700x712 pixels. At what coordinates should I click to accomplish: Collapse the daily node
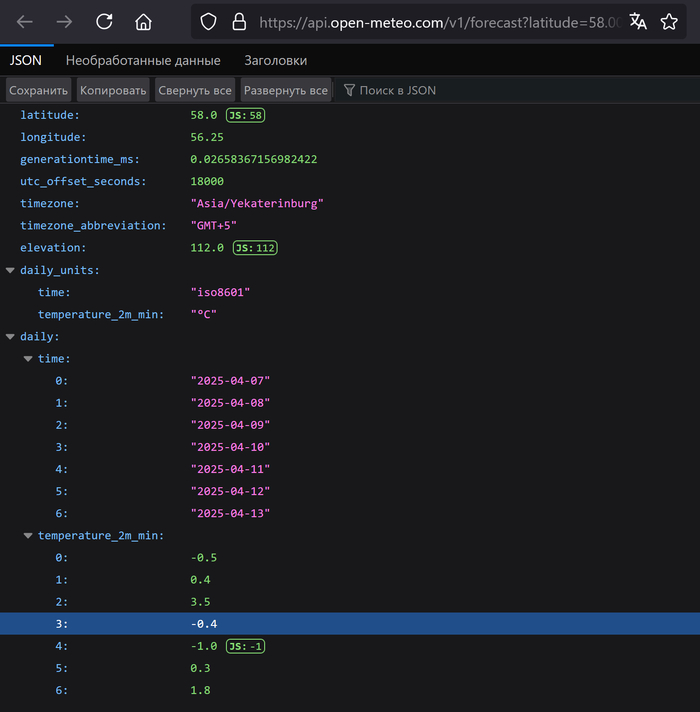[x=10, y=337]
